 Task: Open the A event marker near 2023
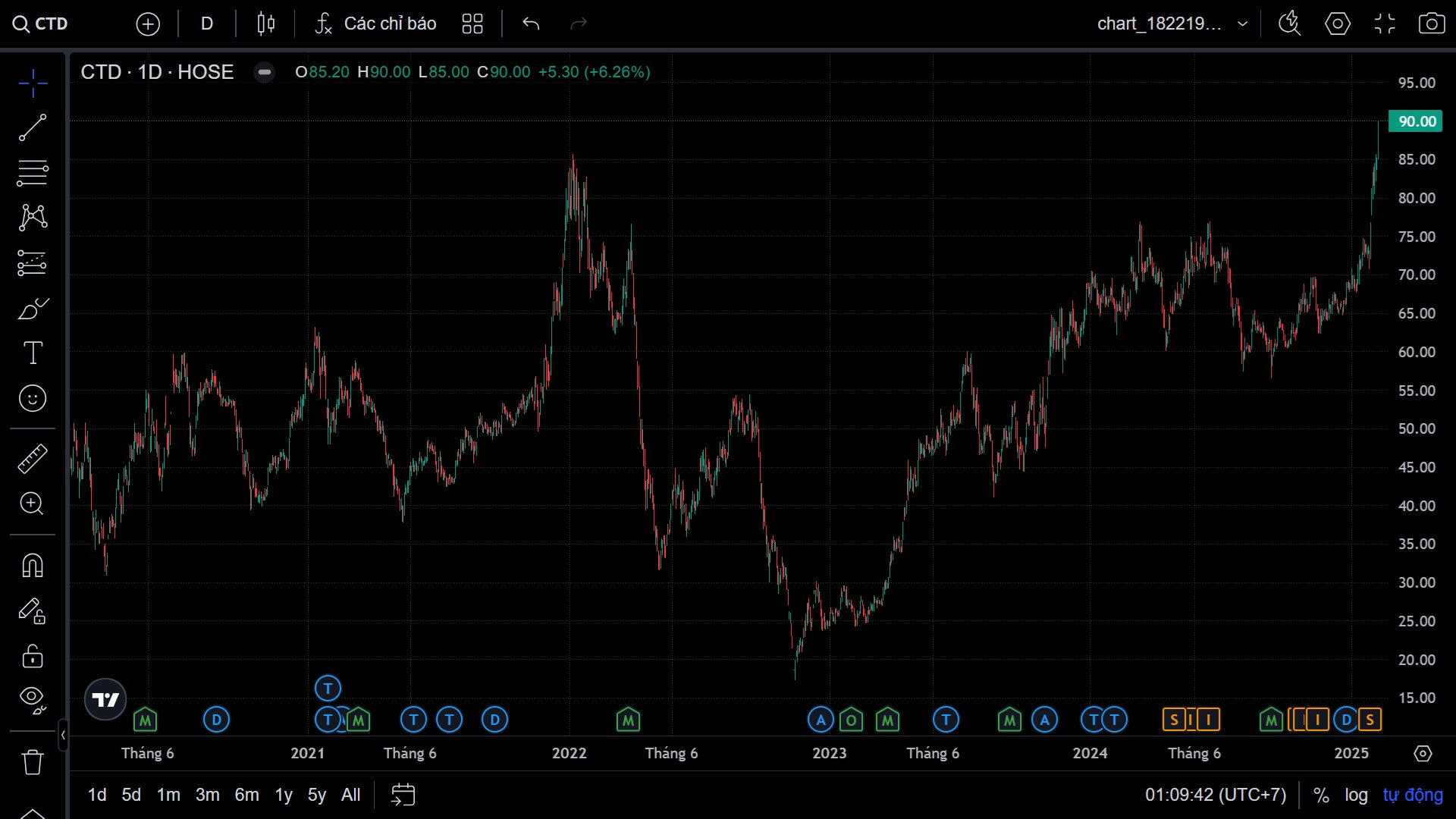point(821,720)
